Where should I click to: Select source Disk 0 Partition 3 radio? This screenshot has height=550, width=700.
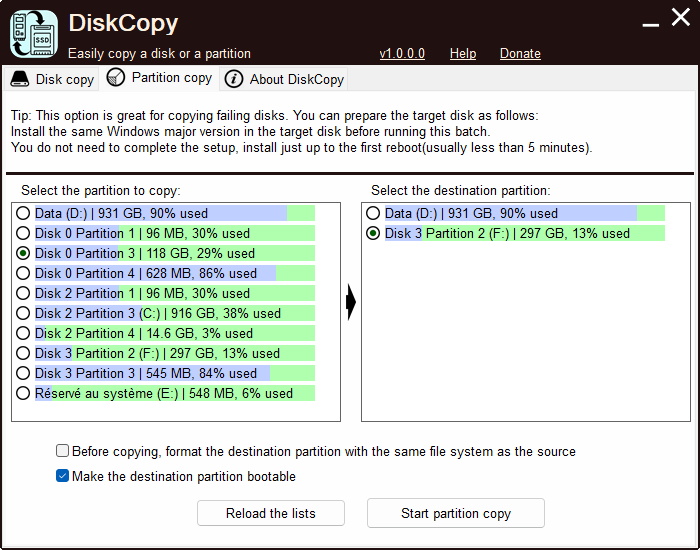(23, 253)
